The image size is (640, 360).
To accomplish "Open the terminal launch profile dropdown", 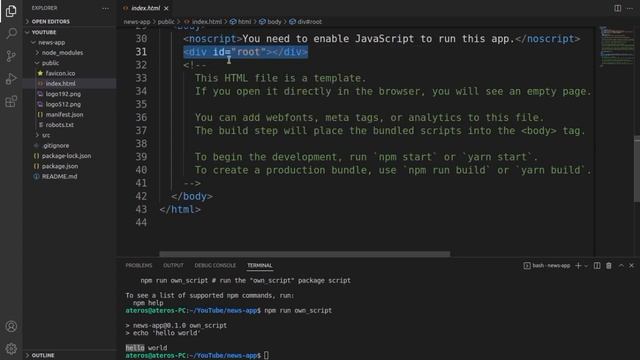I will point(586,266).
